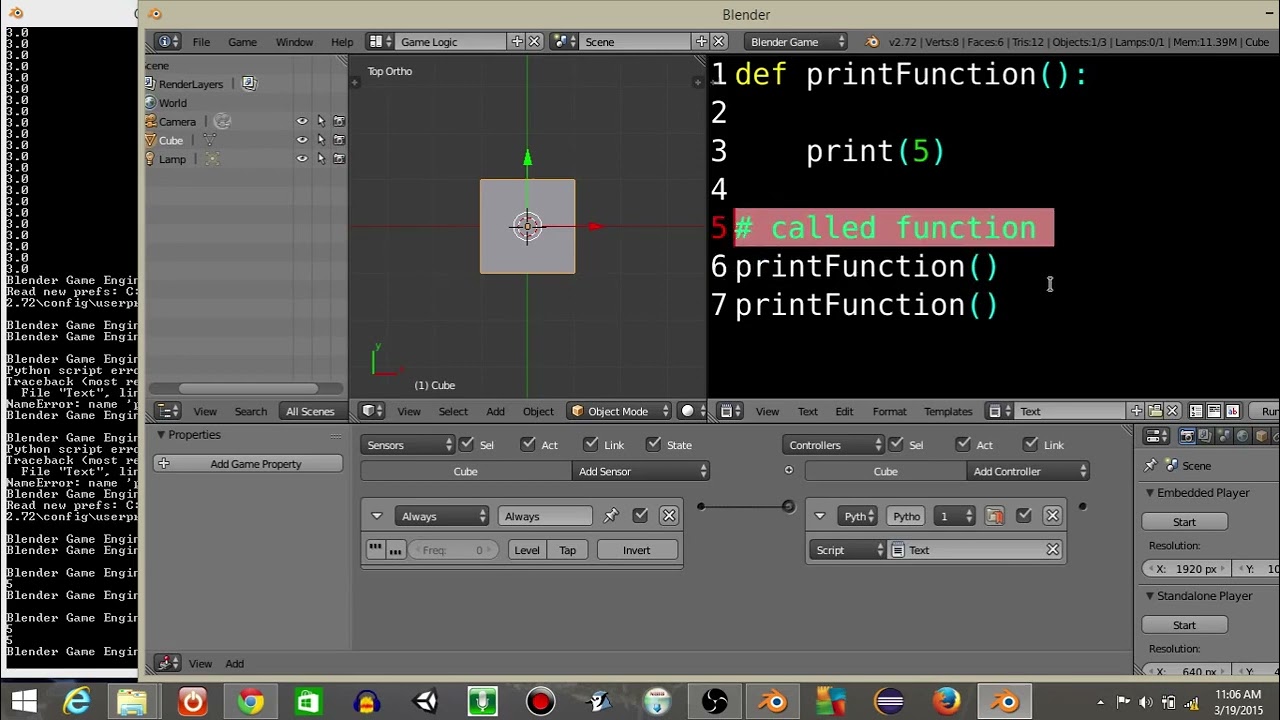The image size is (1280, 720).
Task: Hide Camera using eye icon
Action: [x=302, y=121]
